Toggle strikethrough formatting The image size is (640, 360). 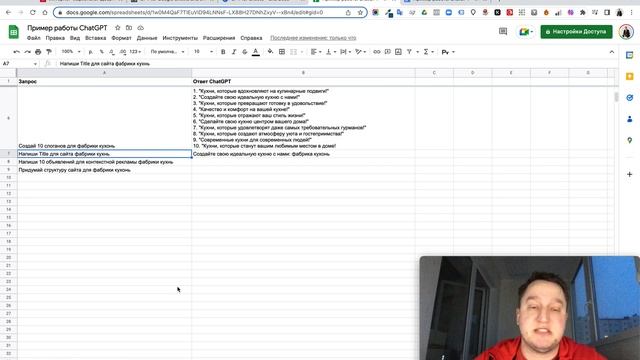pos(244,52)
